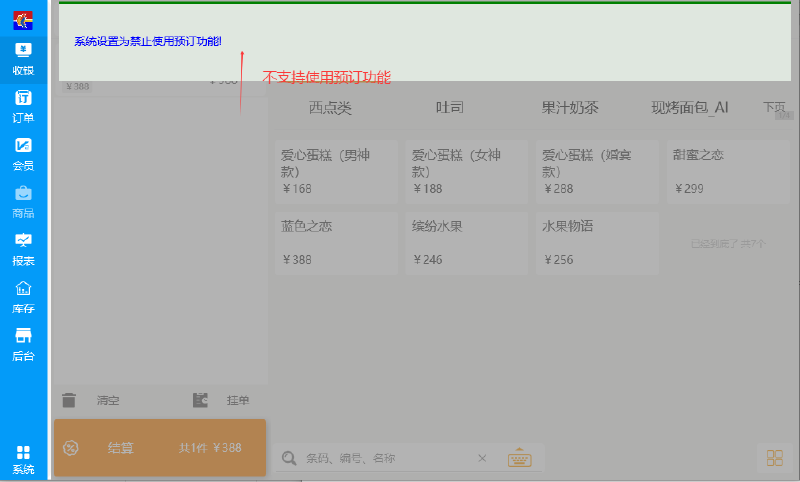Select product 缤纷水果 ¥246
The width and height of the screenshot is (800, 482).
[x=467, y=243]
